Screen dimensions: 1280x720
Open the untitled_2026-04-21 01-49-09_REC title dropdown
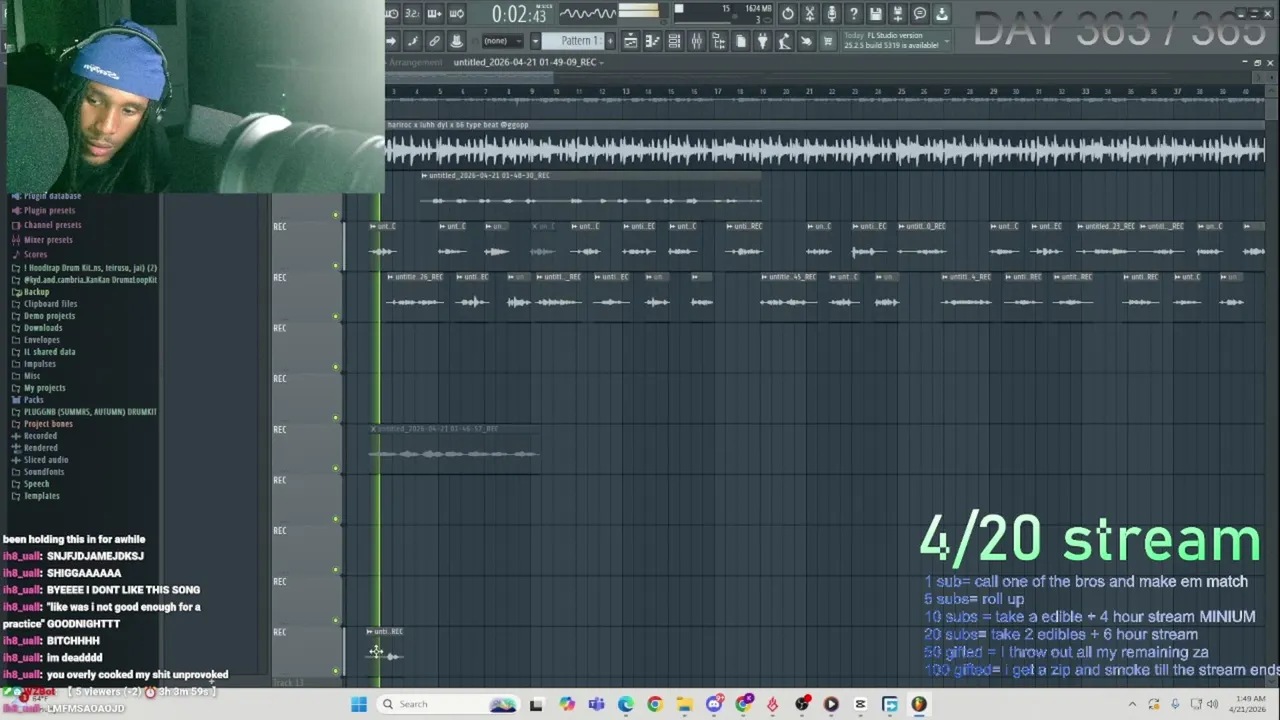(527, 62)
